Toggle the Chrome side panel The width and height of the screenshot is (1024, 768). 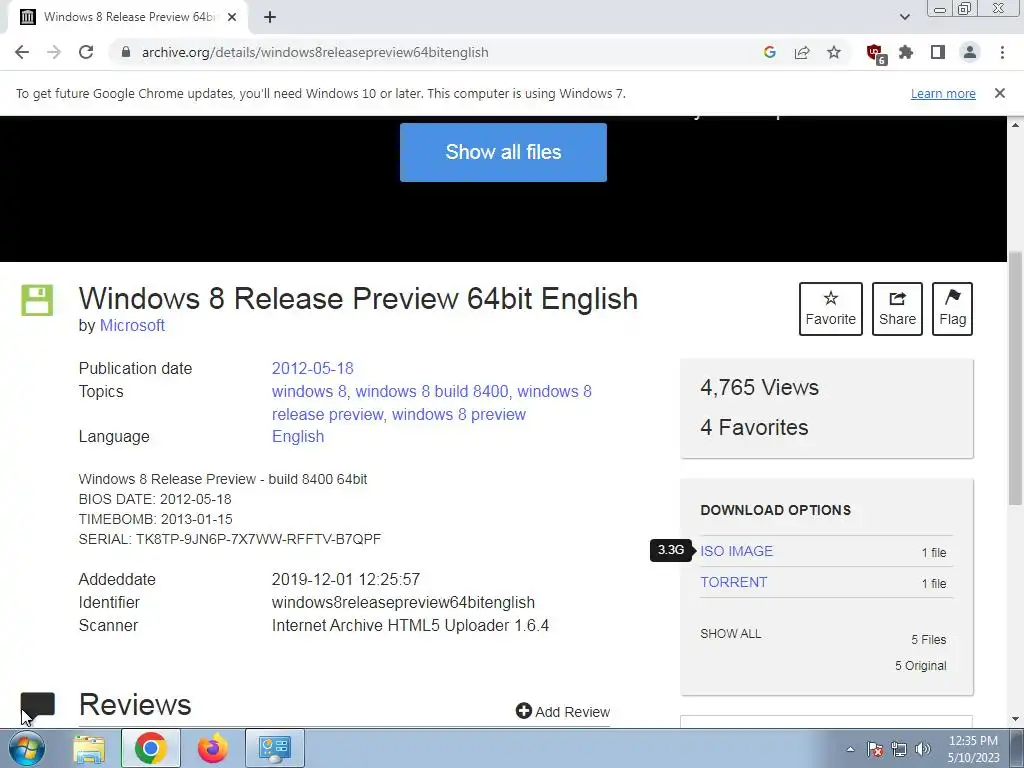click(938, 52)
